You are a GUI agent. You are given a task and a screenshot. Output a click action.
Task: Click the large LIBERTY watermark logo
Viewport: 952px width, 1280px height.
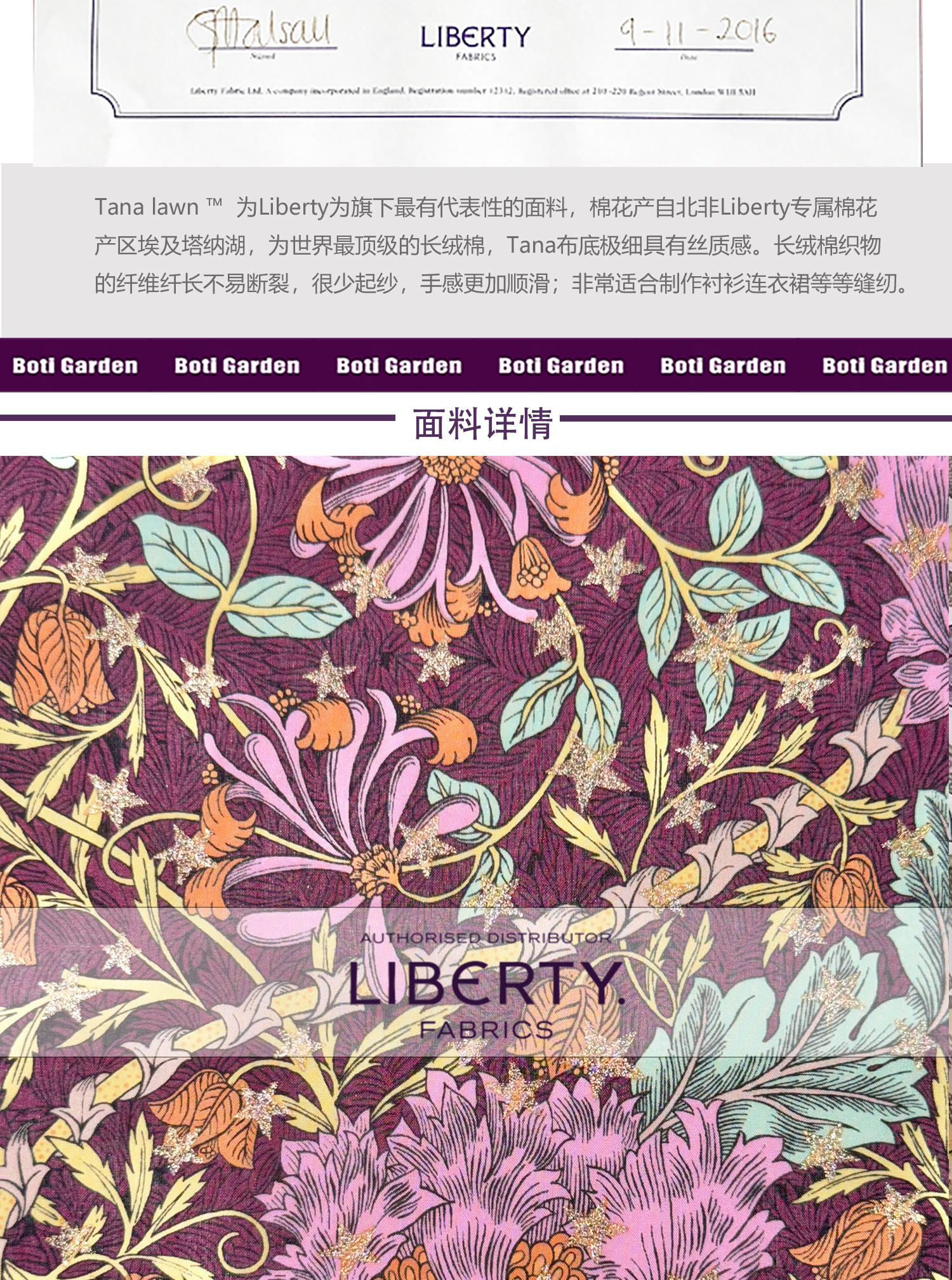click(x=487, y=983)
